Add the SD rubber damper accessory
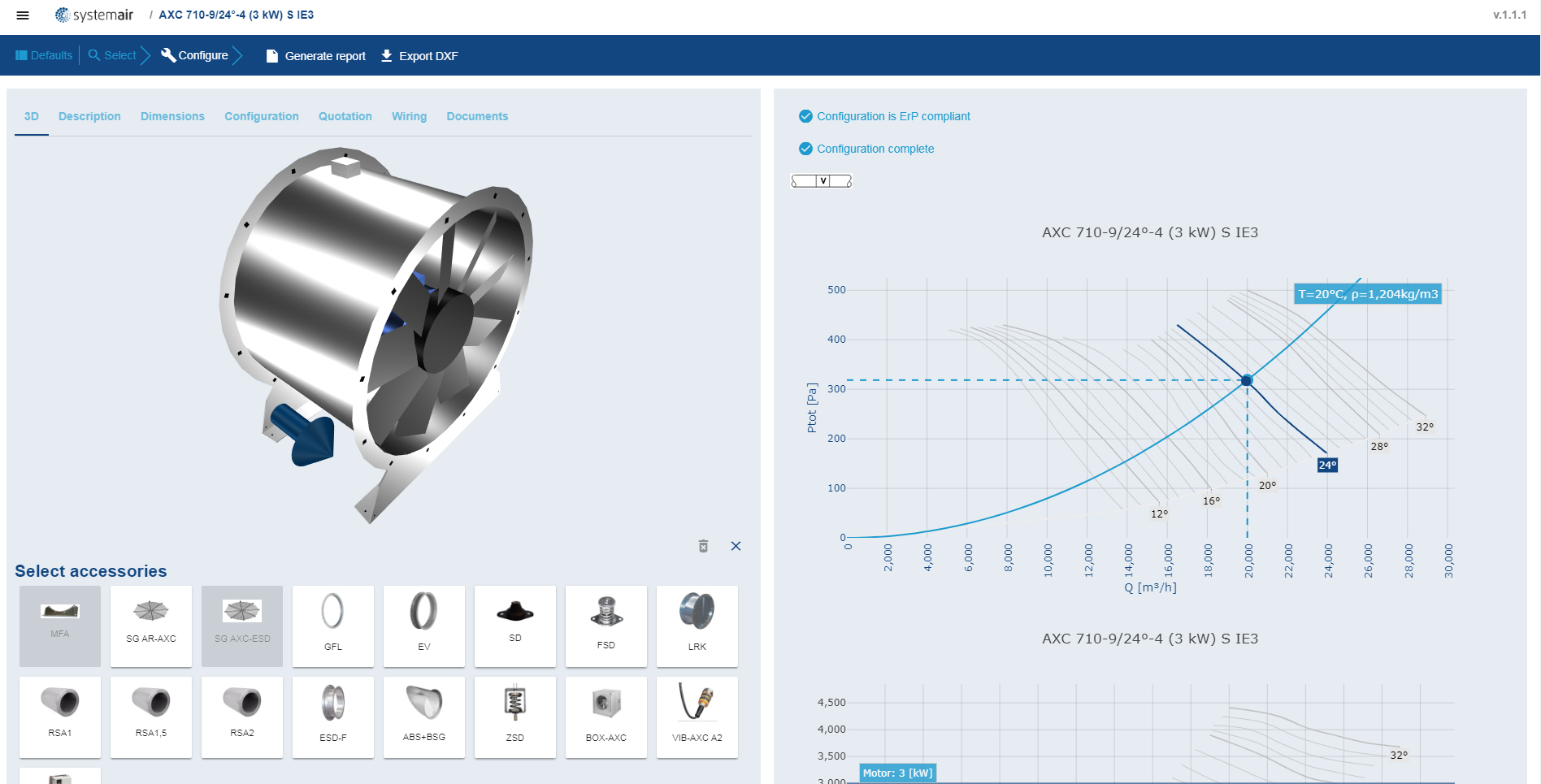 (515, 626)
